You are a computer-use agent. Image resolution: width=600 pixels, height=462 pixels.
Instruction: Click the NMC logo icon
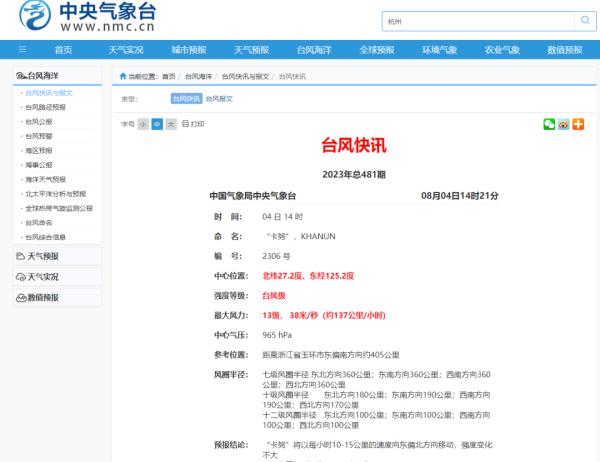coord(35,15)
